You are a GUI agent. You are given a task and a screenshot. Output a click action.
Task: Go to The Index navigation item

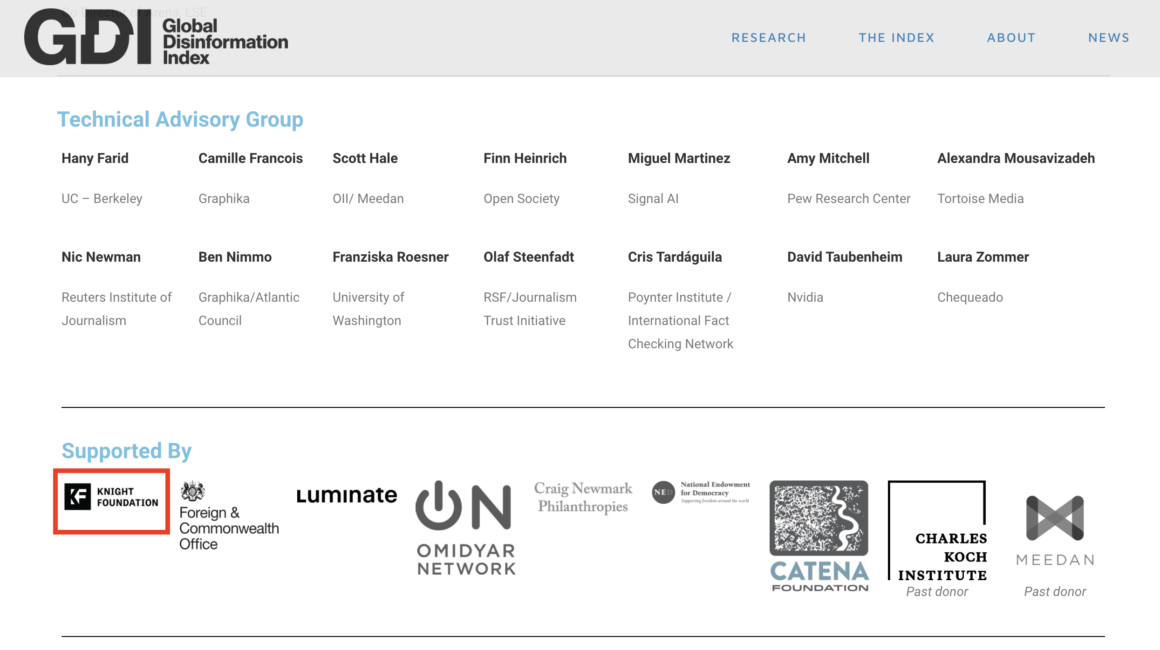click(x=896, y=38)
